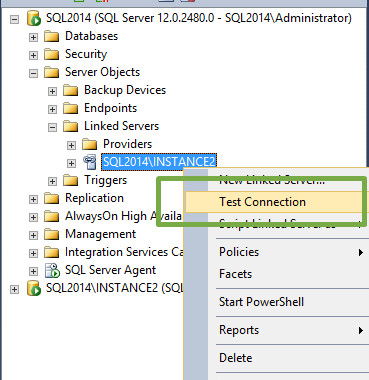The height and width of the screenshot is (380, 369).
Task: Click the linked server icon for SQL2014\INSTANCE2
Action: (x=90, y=162)
